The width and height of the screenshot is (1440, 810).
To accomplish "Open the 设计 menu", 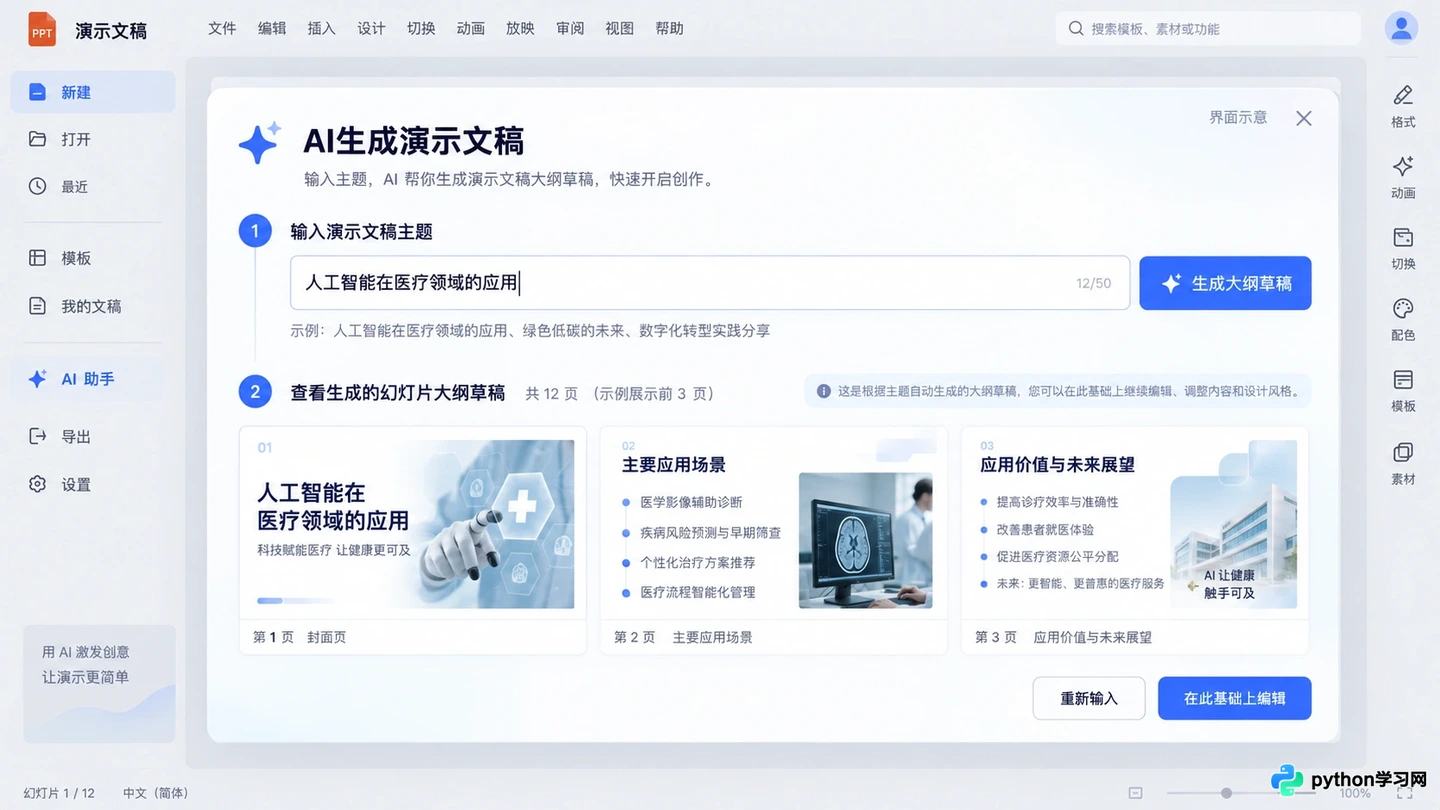I will click(371, 28).
